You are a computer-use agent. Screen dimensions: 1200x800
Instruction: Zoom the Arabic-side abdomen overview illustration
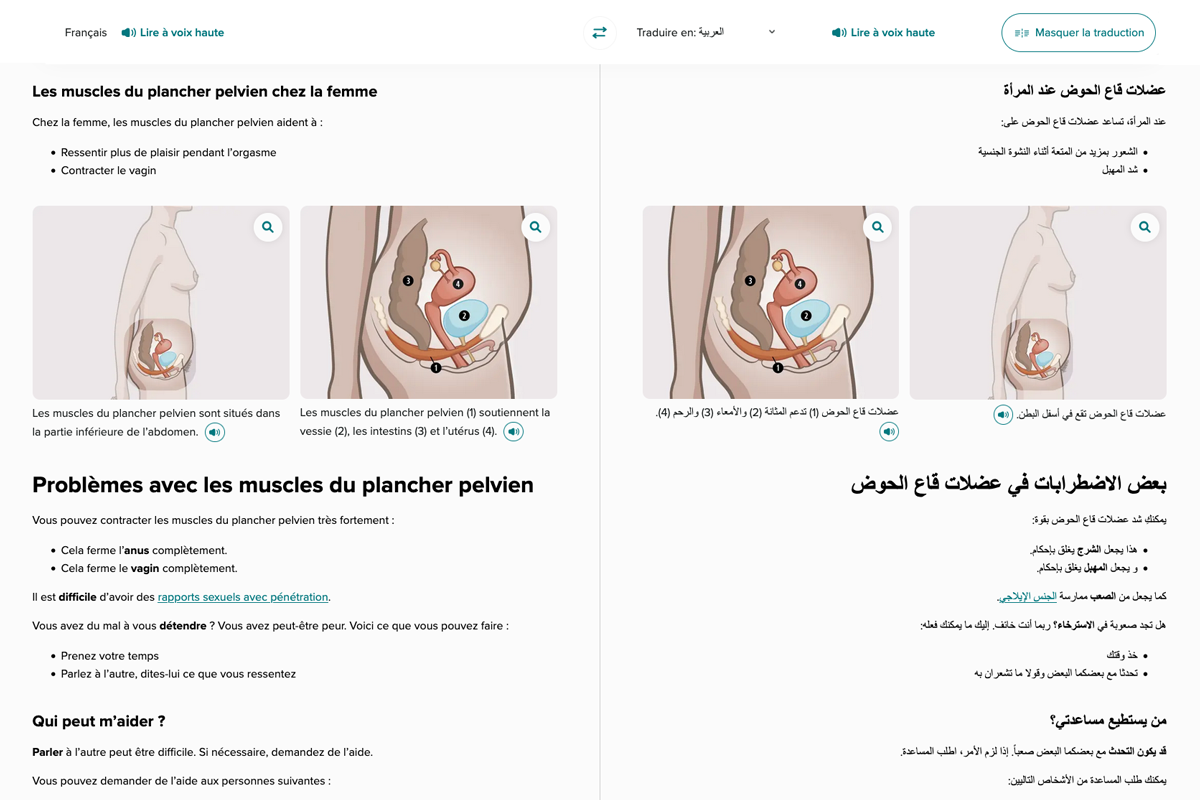point(1144,227)
